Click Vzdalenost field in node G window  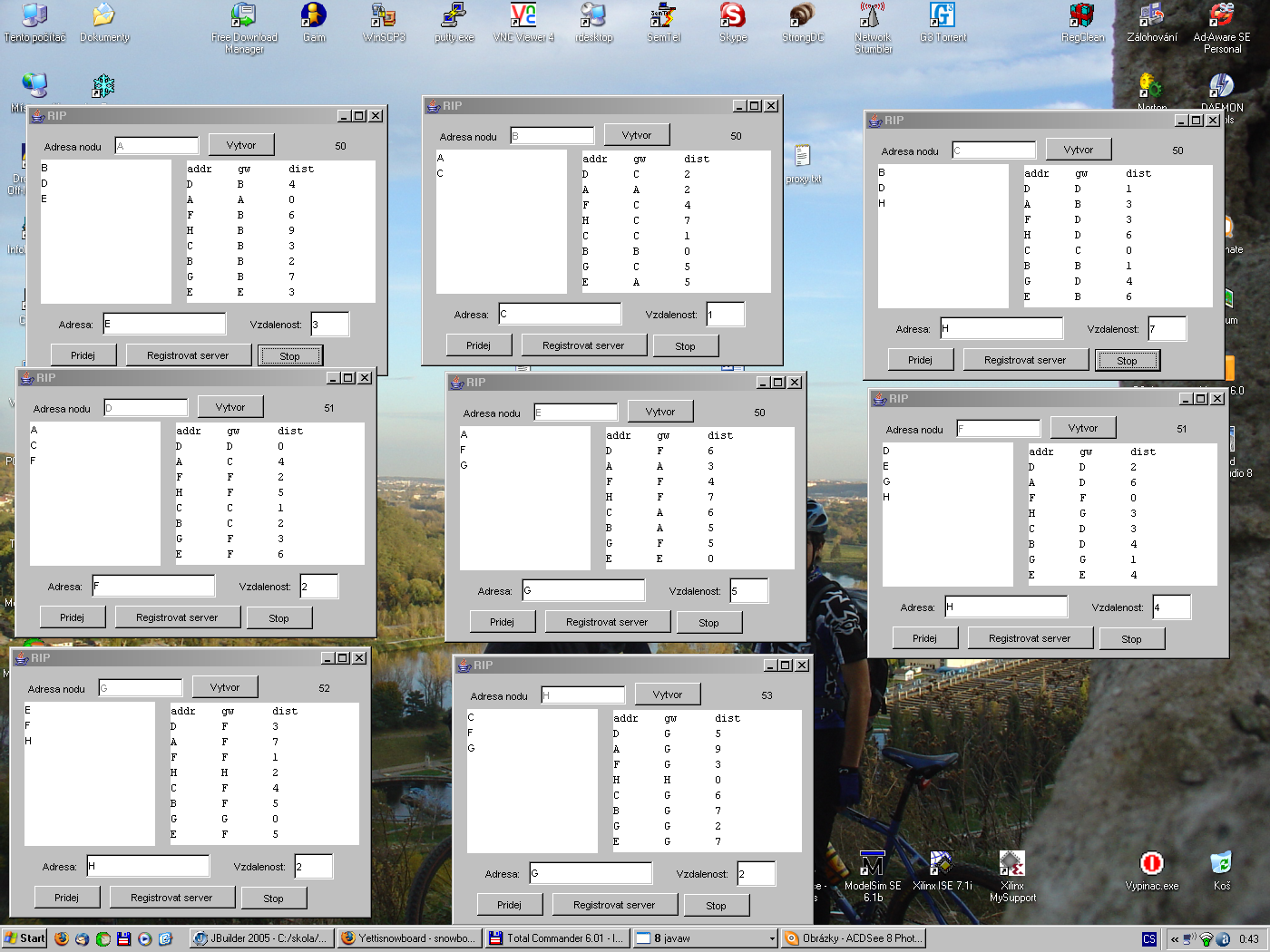point(314,867)
